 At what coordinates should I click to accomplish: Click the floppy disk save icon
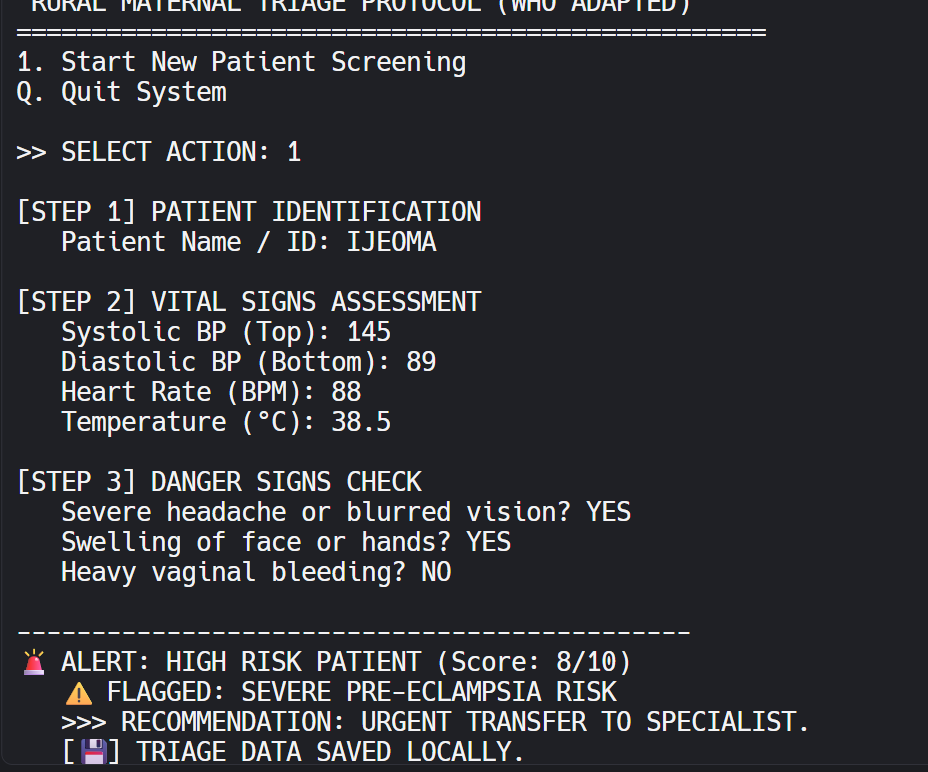[93, 752]
